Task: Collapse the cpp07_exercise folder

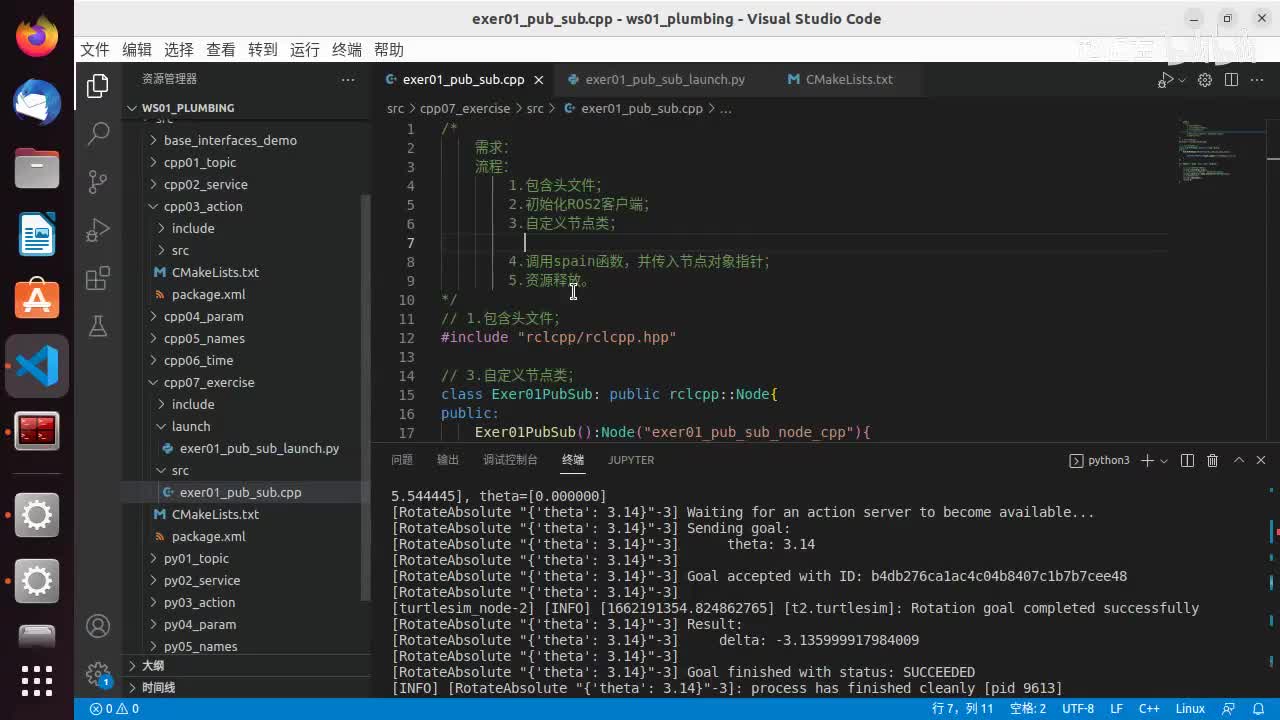Action: [209, 382]
